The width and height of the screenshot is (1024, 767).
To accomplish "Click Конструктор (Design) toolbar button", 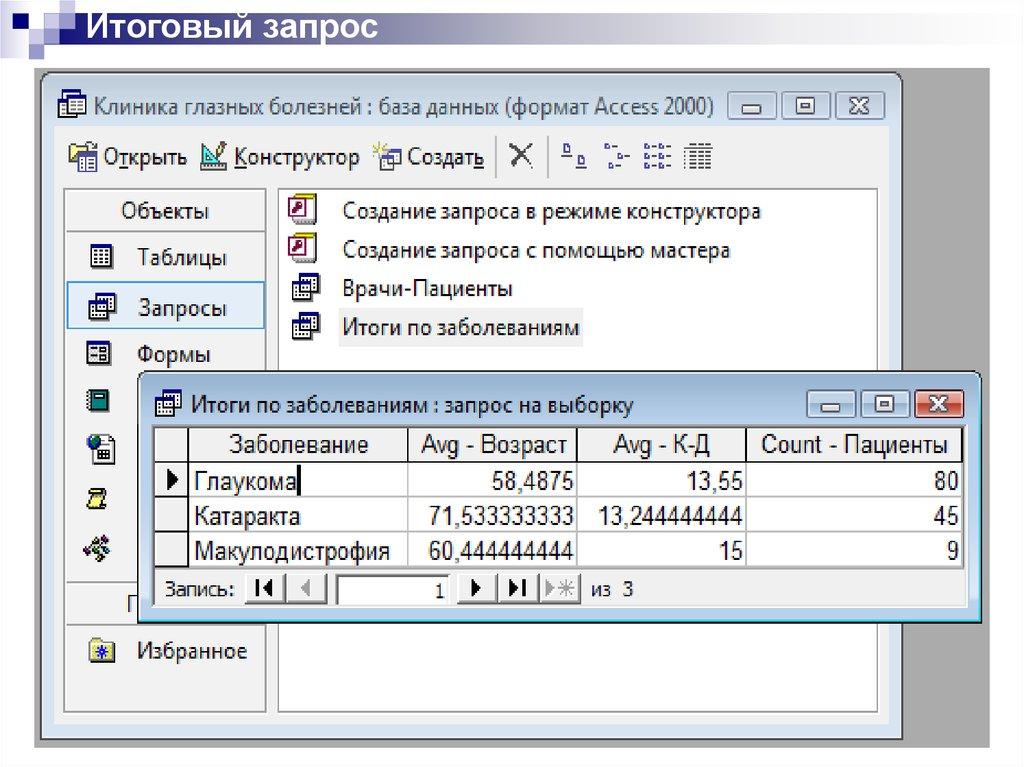I will click(x=280, y=157).
